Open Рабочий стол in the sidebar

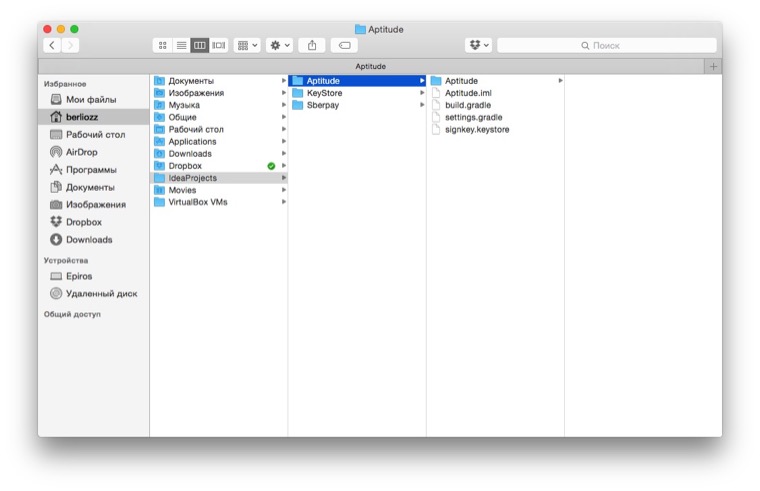click(95, 134)
